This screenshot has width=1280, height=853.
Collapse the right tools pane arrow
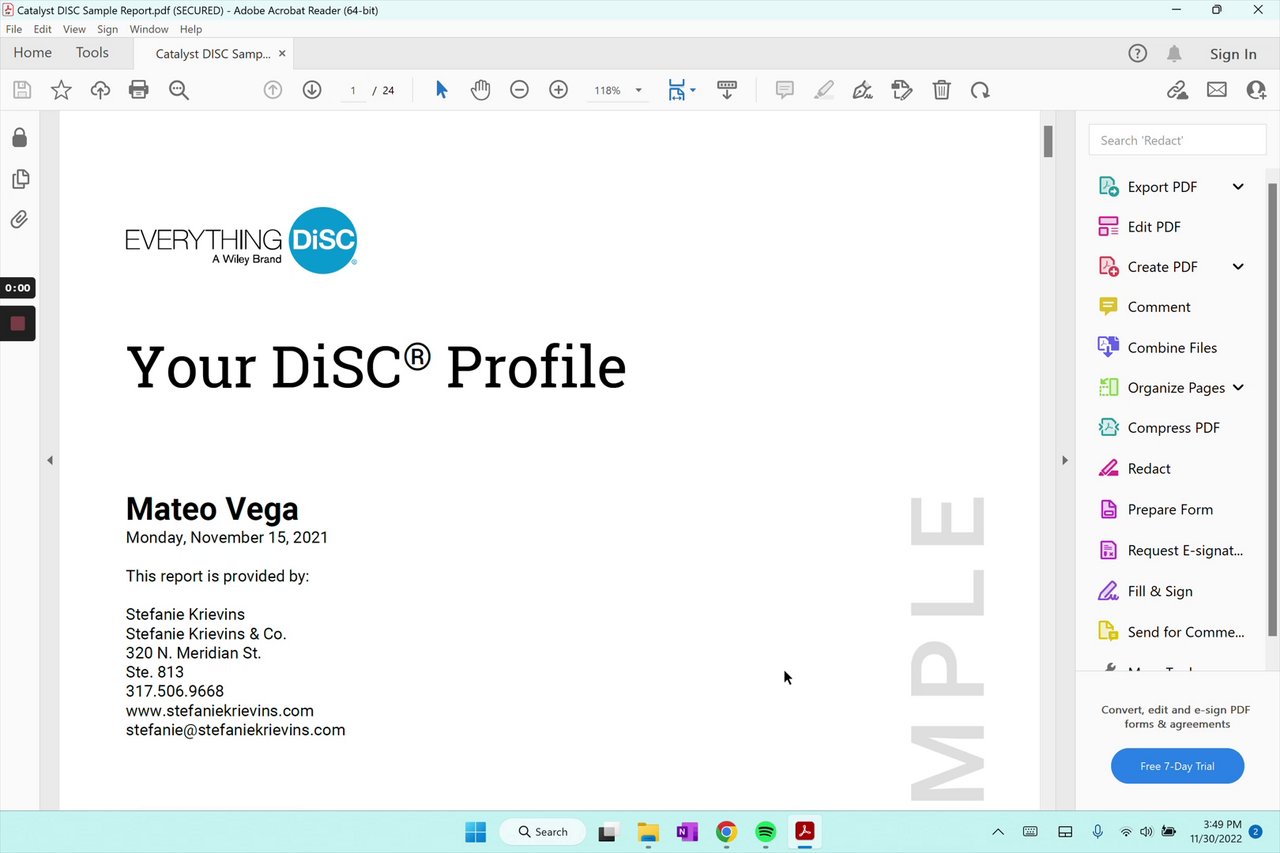point(1065,461)
